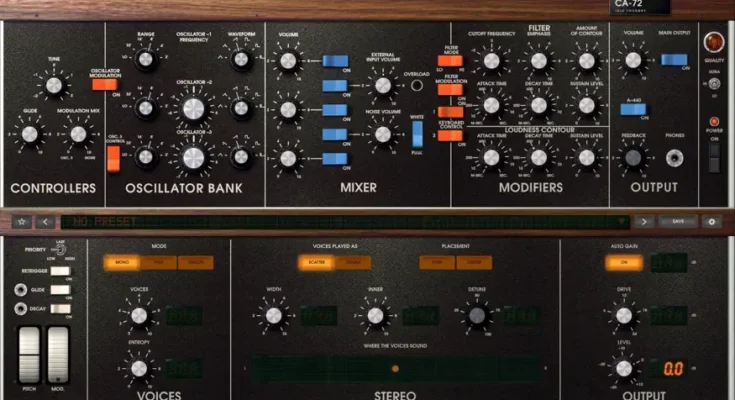The image size is (735, 400).
Task: Select the Poly mode tab
Action: (158, 263)
